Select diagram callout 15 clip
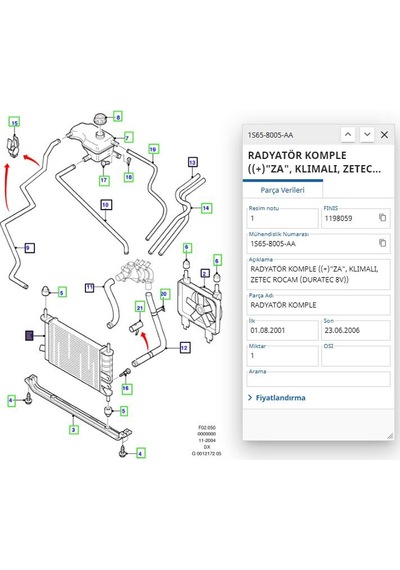Screen dimensions: 400x570 (14, 123)
